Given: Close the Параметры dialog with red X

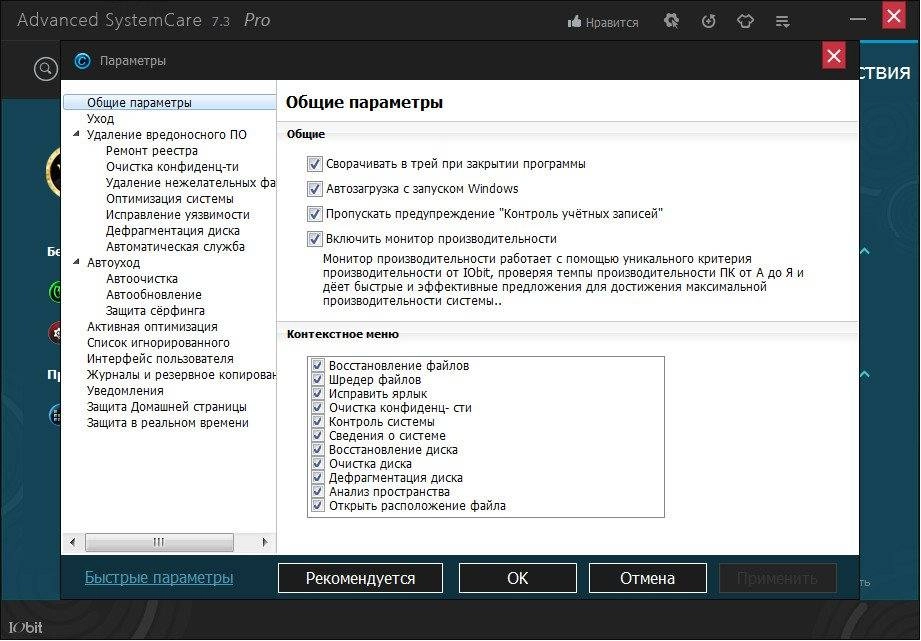Looking at the screenshot, I should pyautogui.click(x=833, y=56).
